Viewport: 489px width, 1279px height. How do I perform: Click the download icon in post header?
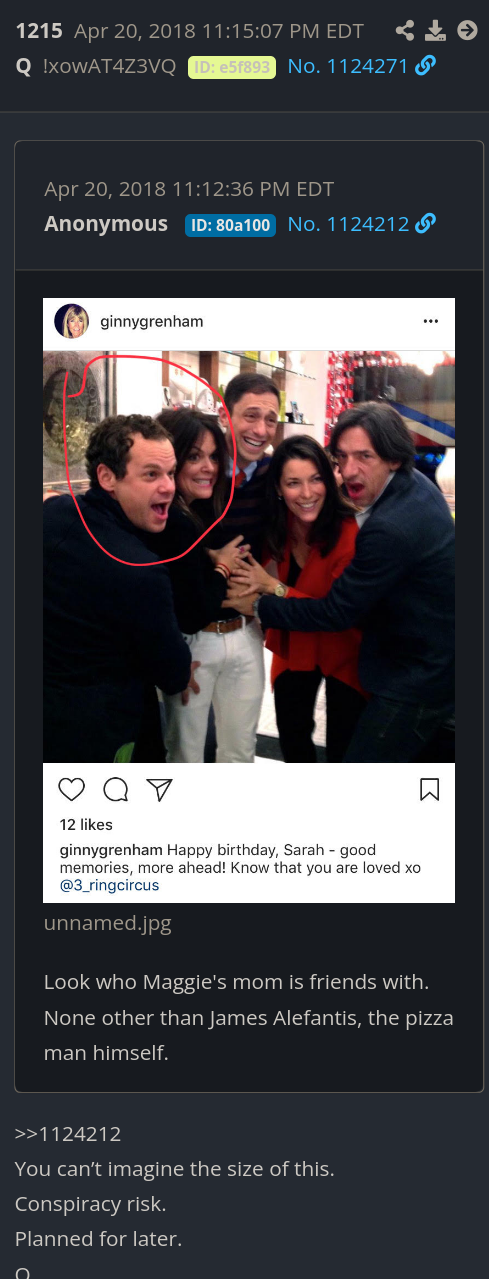coord(436,30)
